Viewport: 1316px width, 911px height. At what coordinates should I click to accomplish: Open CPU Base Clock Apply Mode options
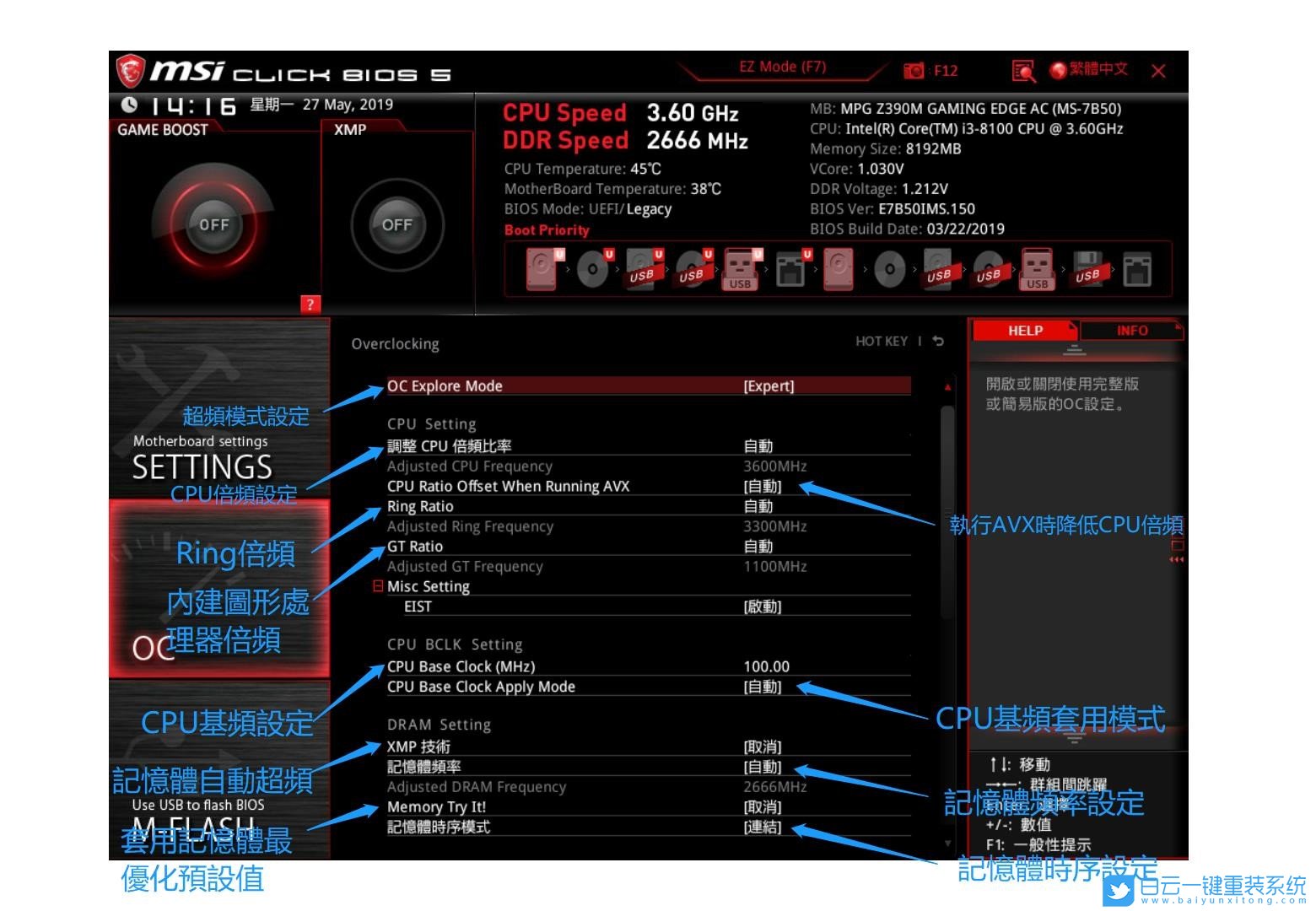762,687
